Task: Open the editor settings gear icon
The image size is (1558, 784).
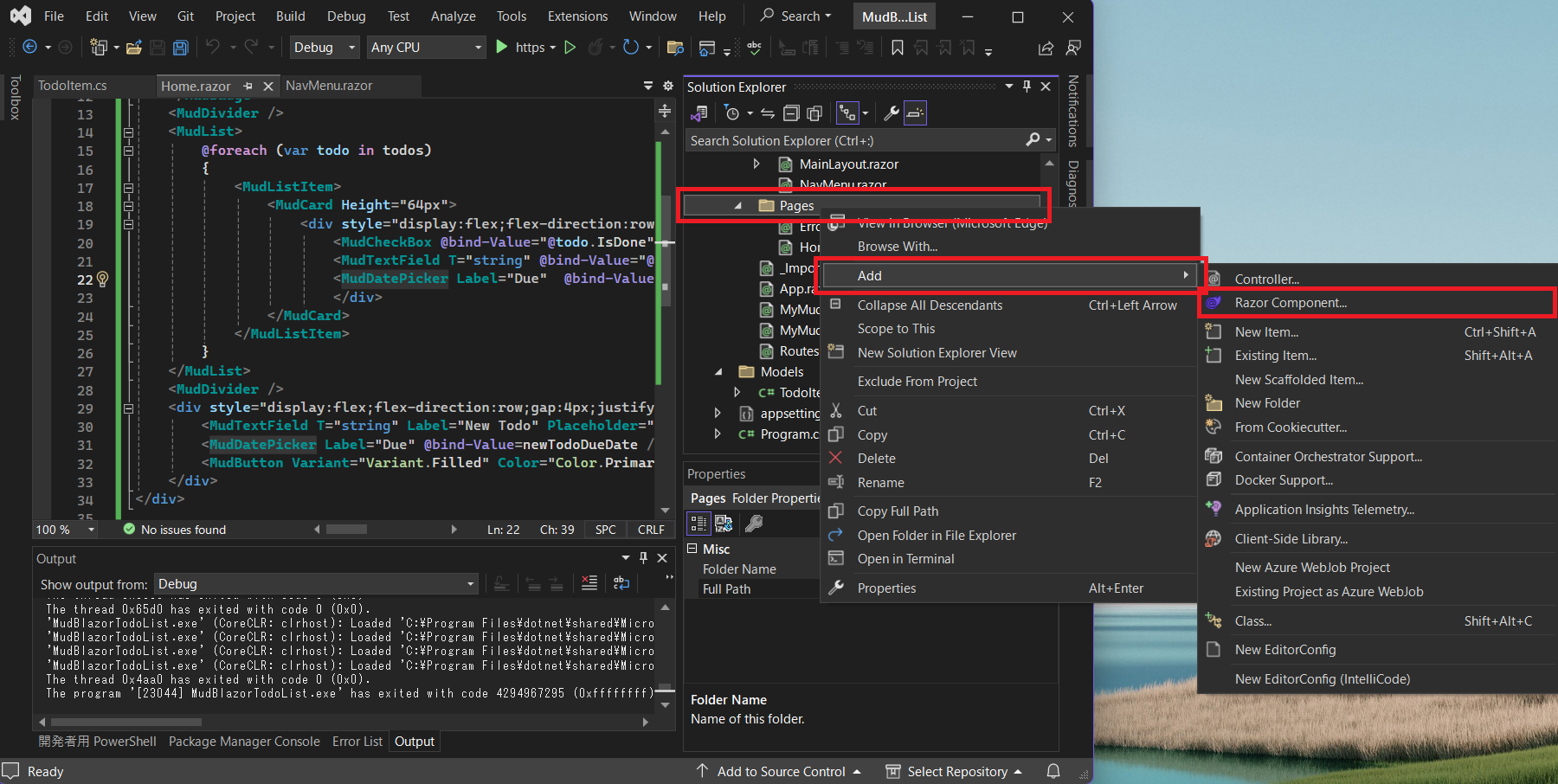Action: pos(667,86)
